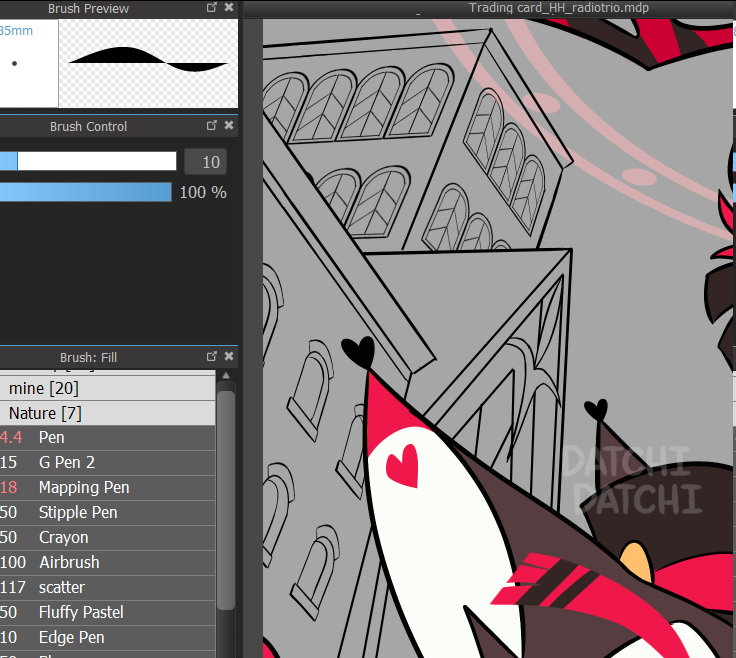Undock the Brush Preview panel

pyautogui.click(x=212, y=8)
